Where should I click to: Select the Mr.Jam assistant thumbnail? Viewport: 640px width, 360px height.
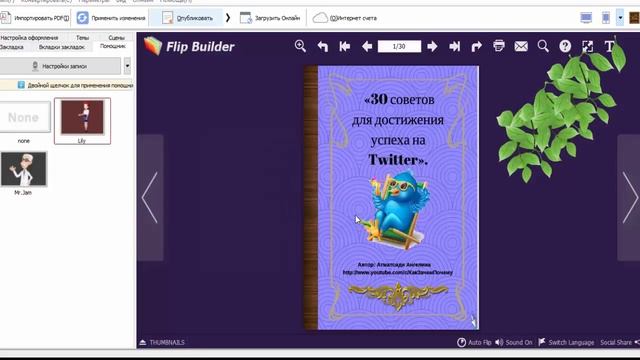click(24, 169)
